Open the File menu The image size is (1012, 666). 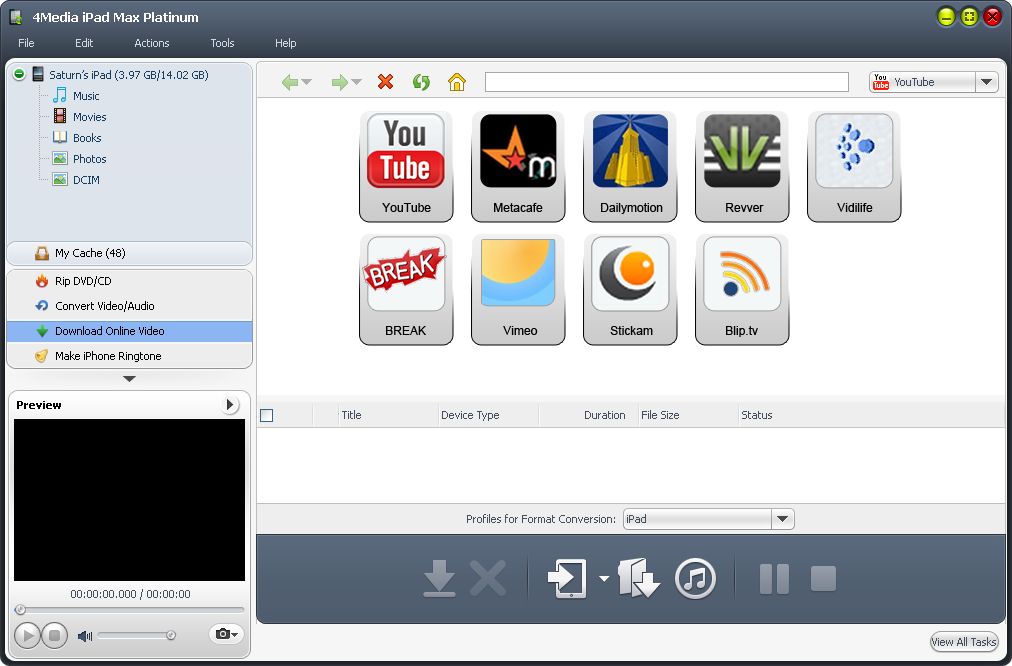[x=26, y=43]
